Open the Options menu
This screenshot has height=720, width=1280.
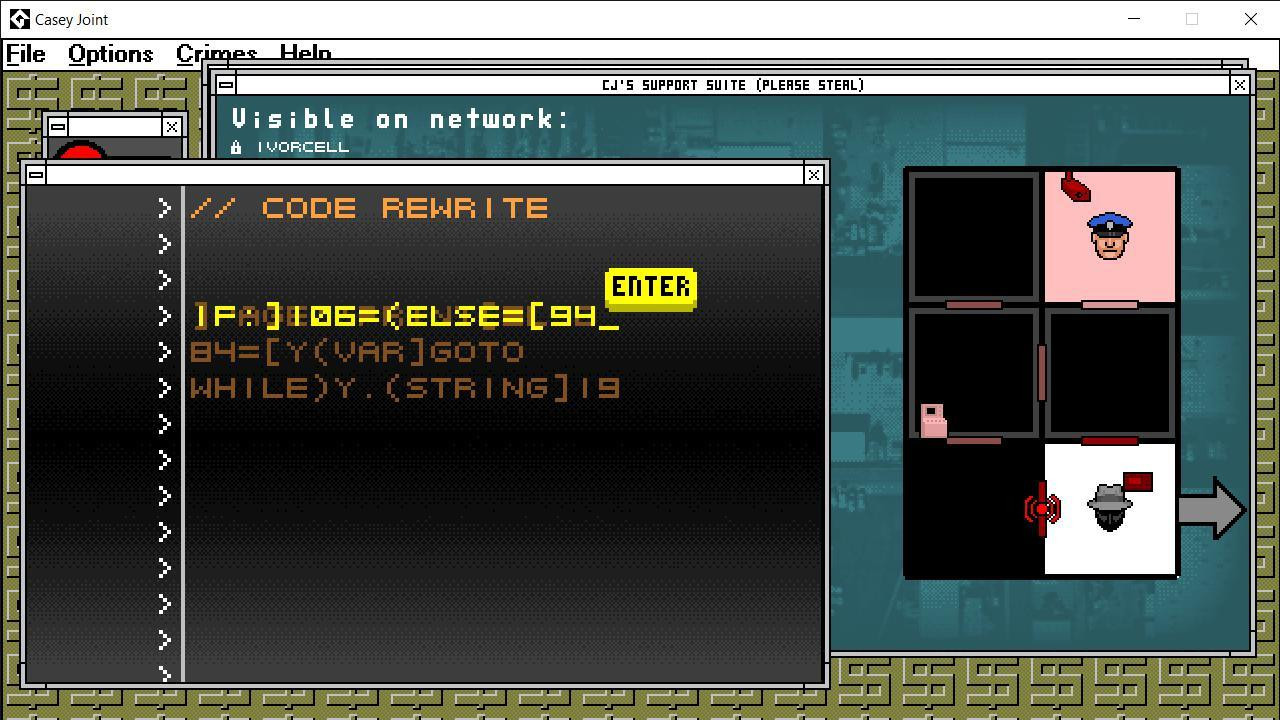110,54
